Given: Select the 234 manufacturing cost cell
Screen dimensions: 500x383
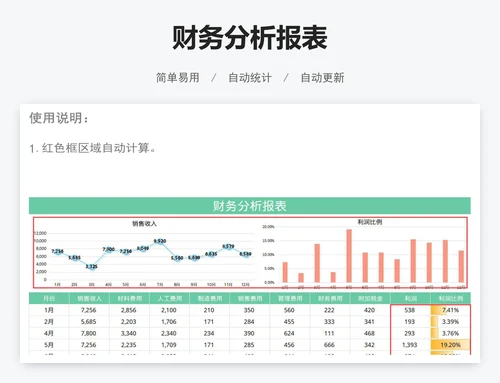Looking at the screenshot, I should (x=209, y=333).
